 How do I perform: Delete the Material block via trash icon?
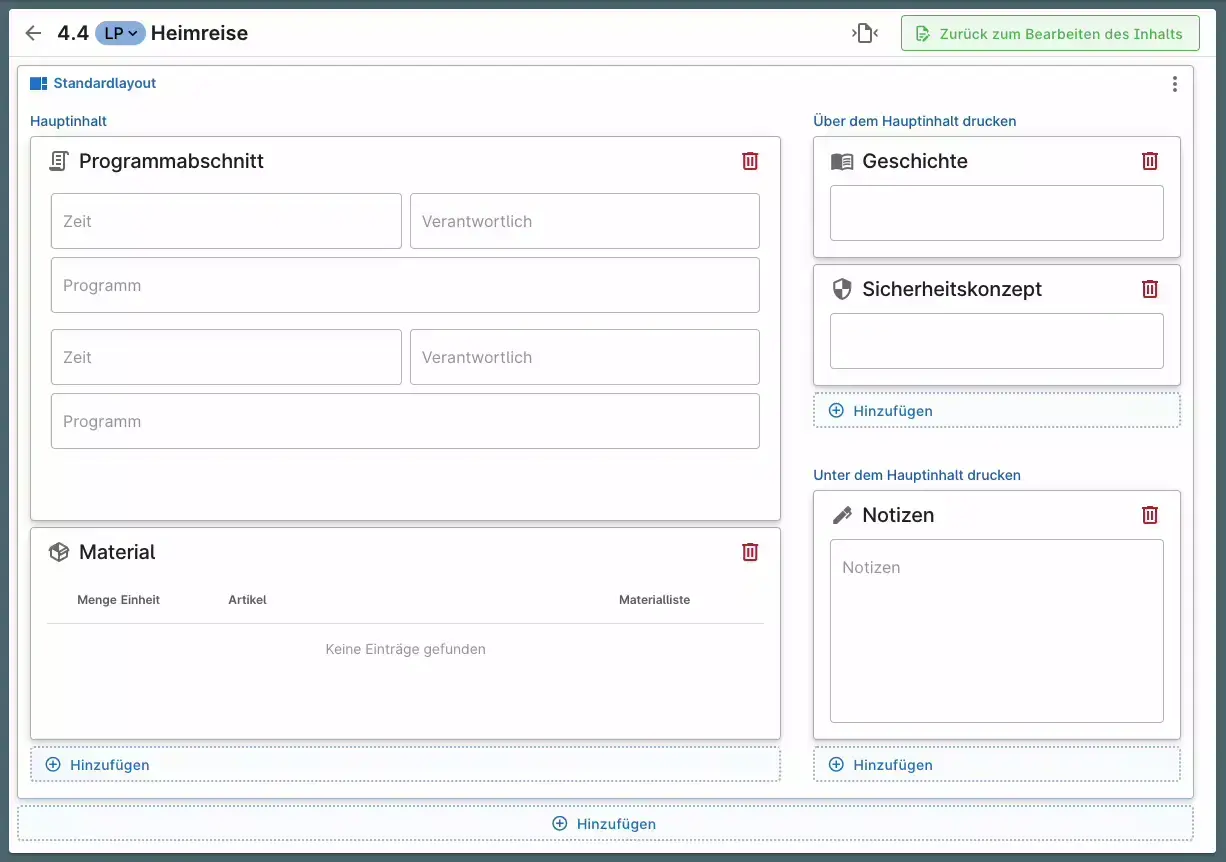[x=750, y=552]
